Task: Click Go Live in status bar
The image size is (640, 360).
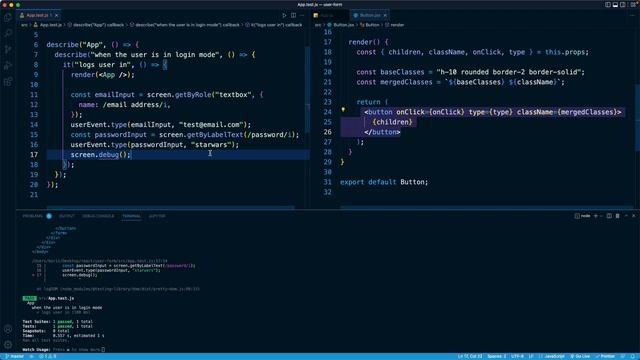Action: pyautogui.click(x=580, y=356)
